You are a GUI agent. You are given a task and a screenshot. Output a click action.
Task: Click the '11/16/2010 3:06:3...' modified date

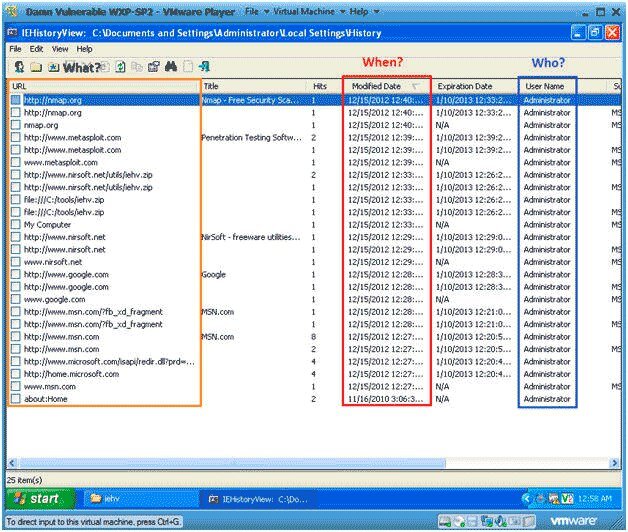[x=386, y=399]
